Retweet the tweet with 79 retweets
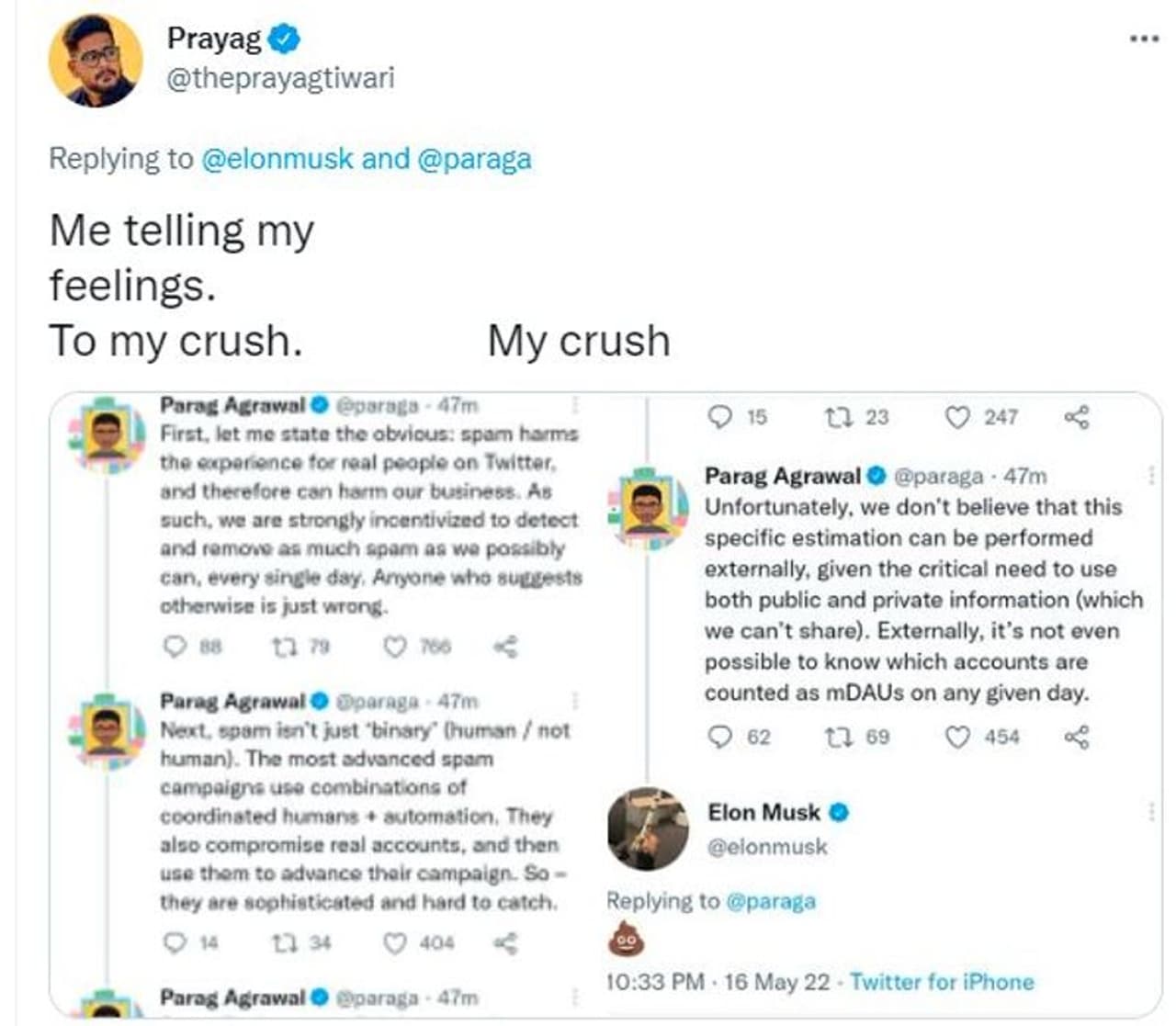This screenshot has width=1176, height=1026. 280,647
